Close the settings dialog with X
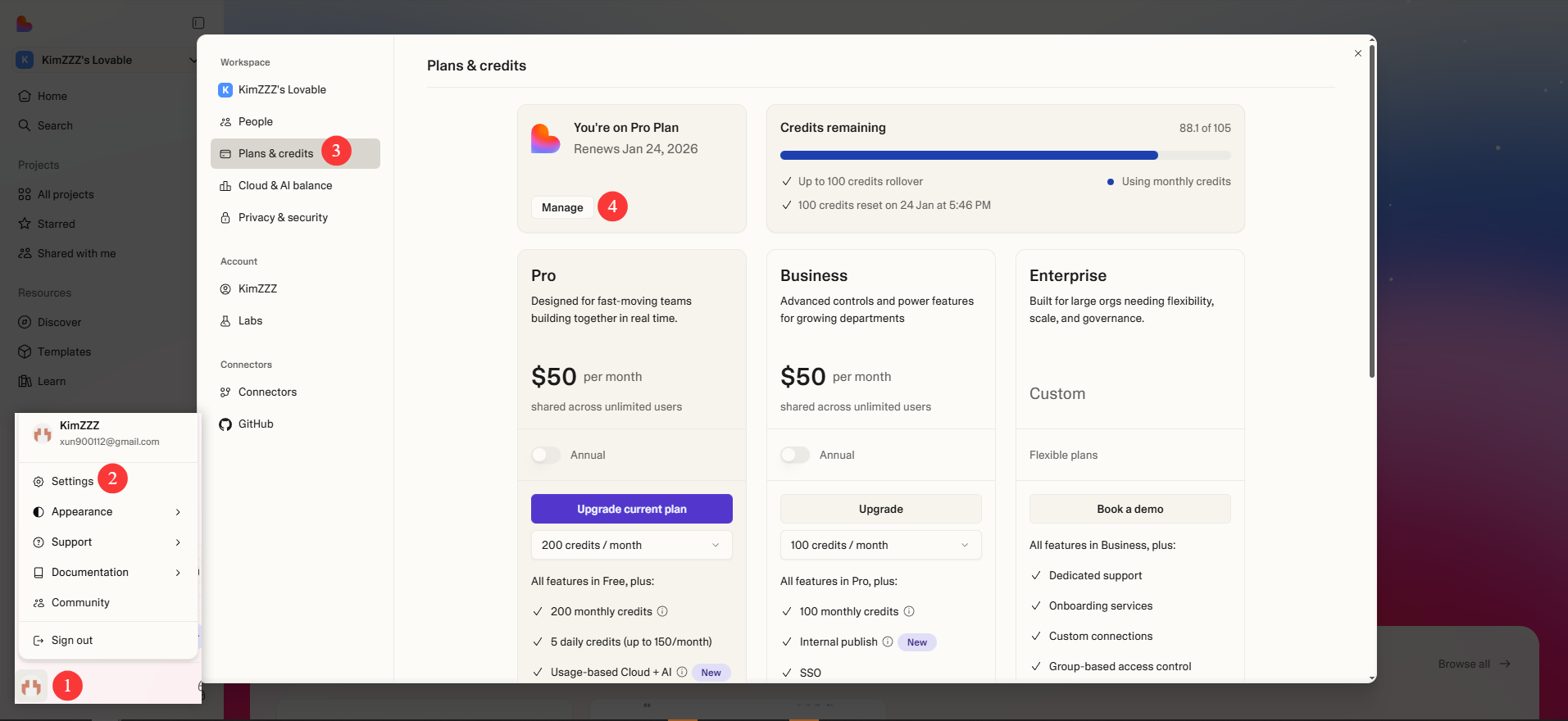This screenshot has height=721, width=1568. click(1358, 53)
